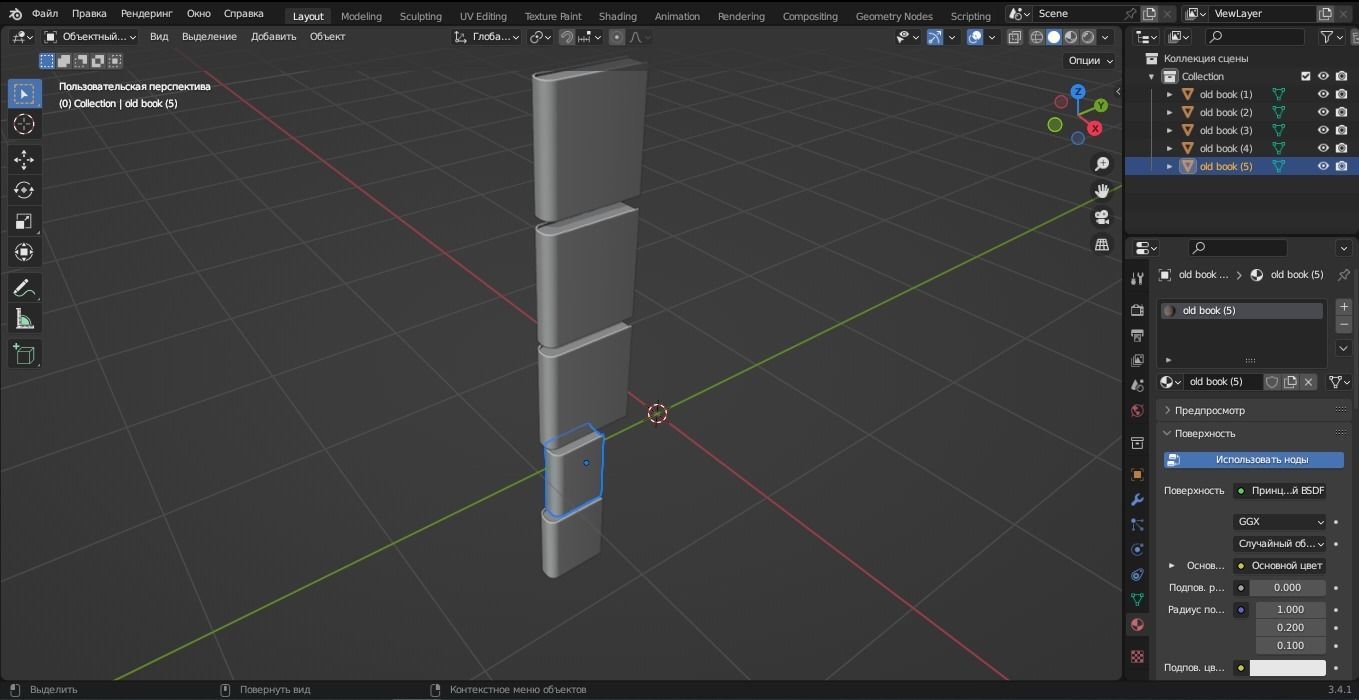
Task: Click the pan hand viewport icon
Action: [x=1102, y=191]
